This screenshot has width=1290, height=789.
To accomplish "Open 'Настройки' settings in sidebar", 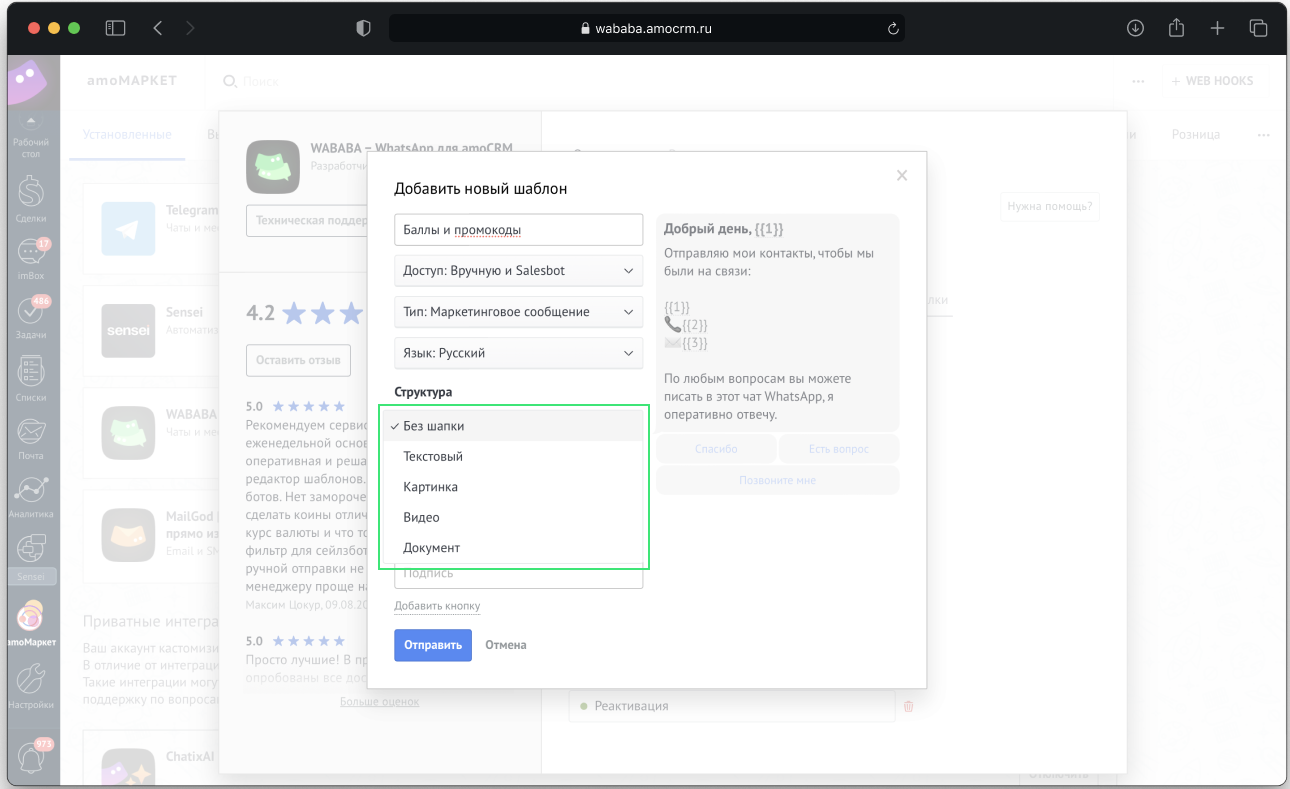I will pyautogui.click(x=30, y=685).
